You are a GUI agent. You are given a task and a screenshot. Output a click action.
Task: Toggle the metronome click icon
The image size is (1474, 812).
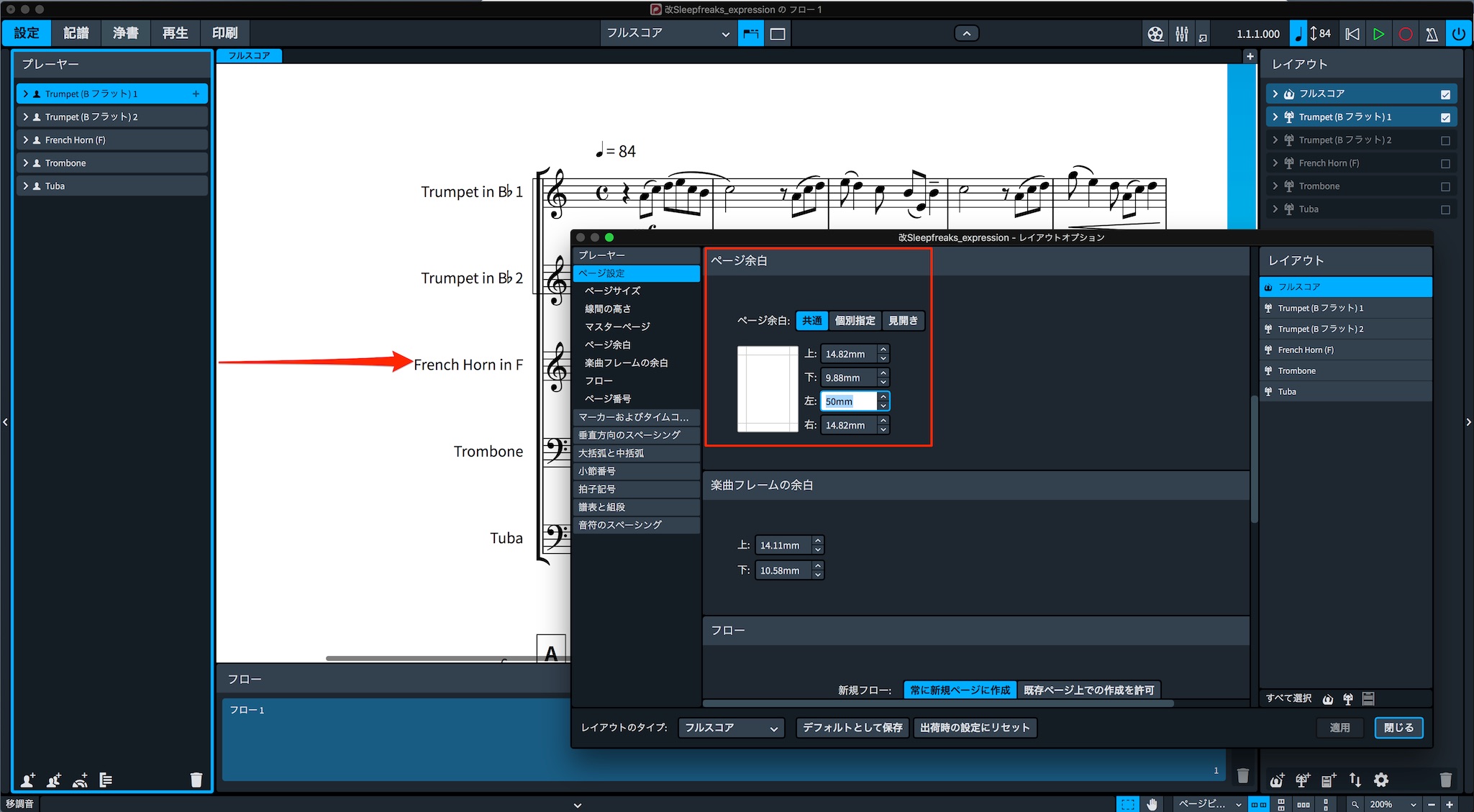click(x=1432, y=34)
